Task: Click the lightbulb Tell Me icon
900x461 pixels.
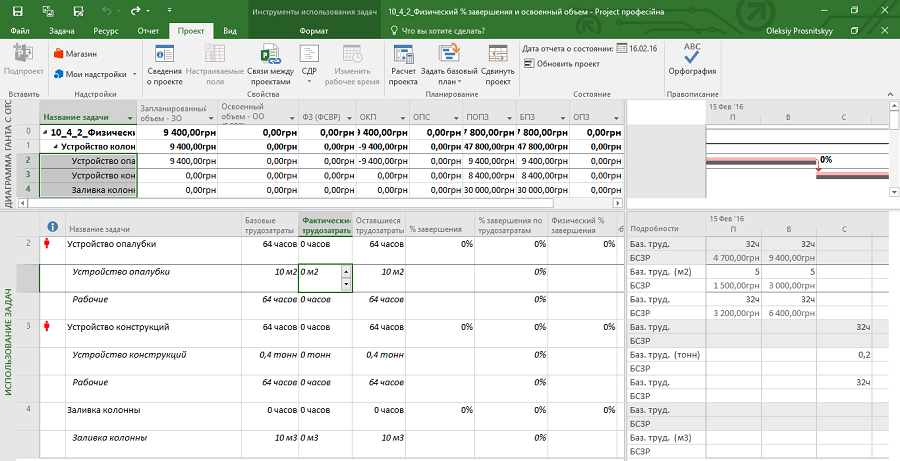Action: pyautogui.click(x=394, y=30)
